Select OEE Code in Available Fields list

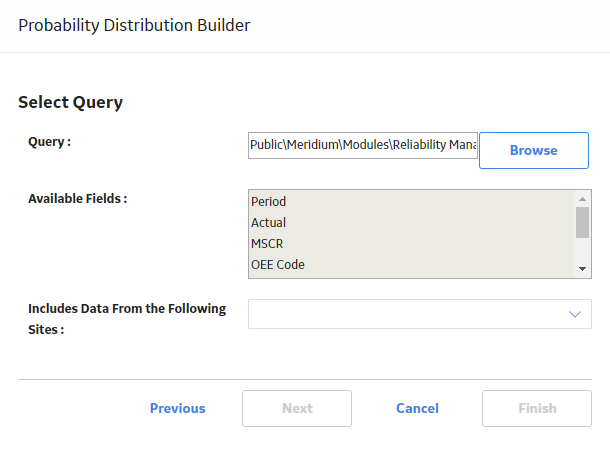(x=411, y=264)
